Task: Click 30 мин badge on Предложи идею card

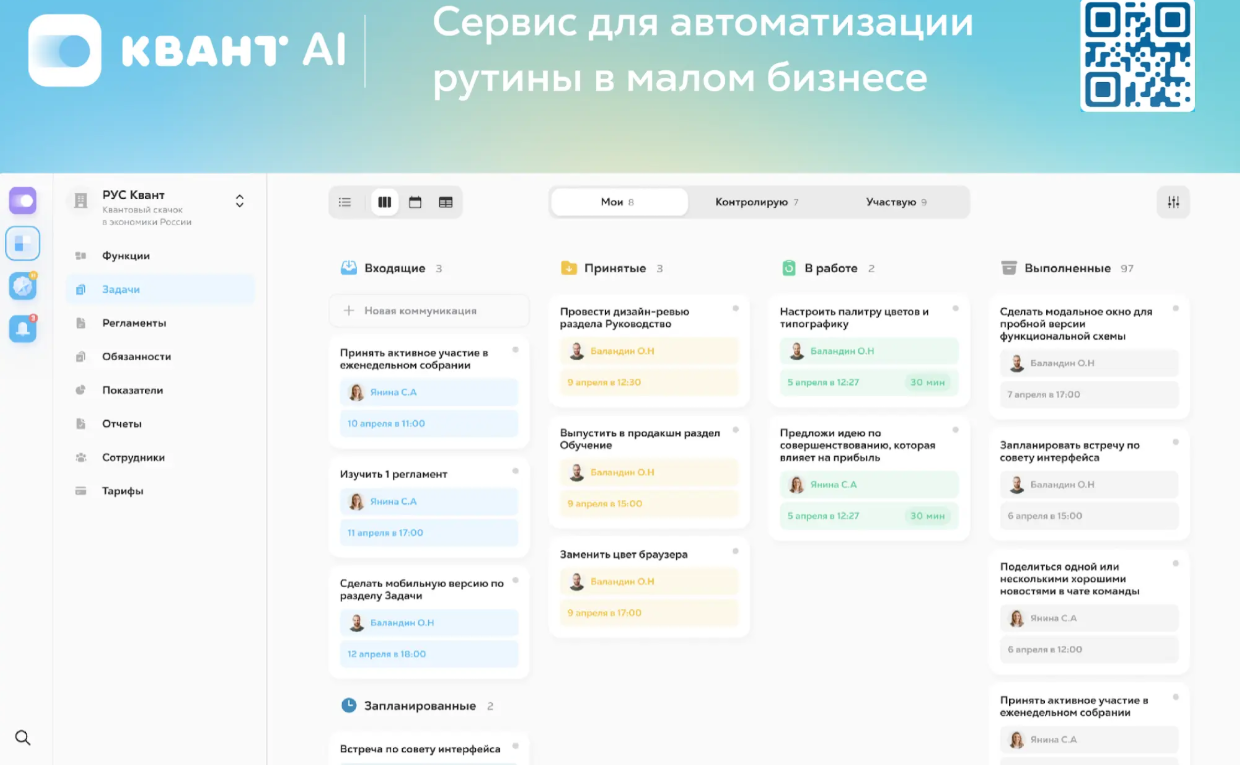Action: click(928, 516)
